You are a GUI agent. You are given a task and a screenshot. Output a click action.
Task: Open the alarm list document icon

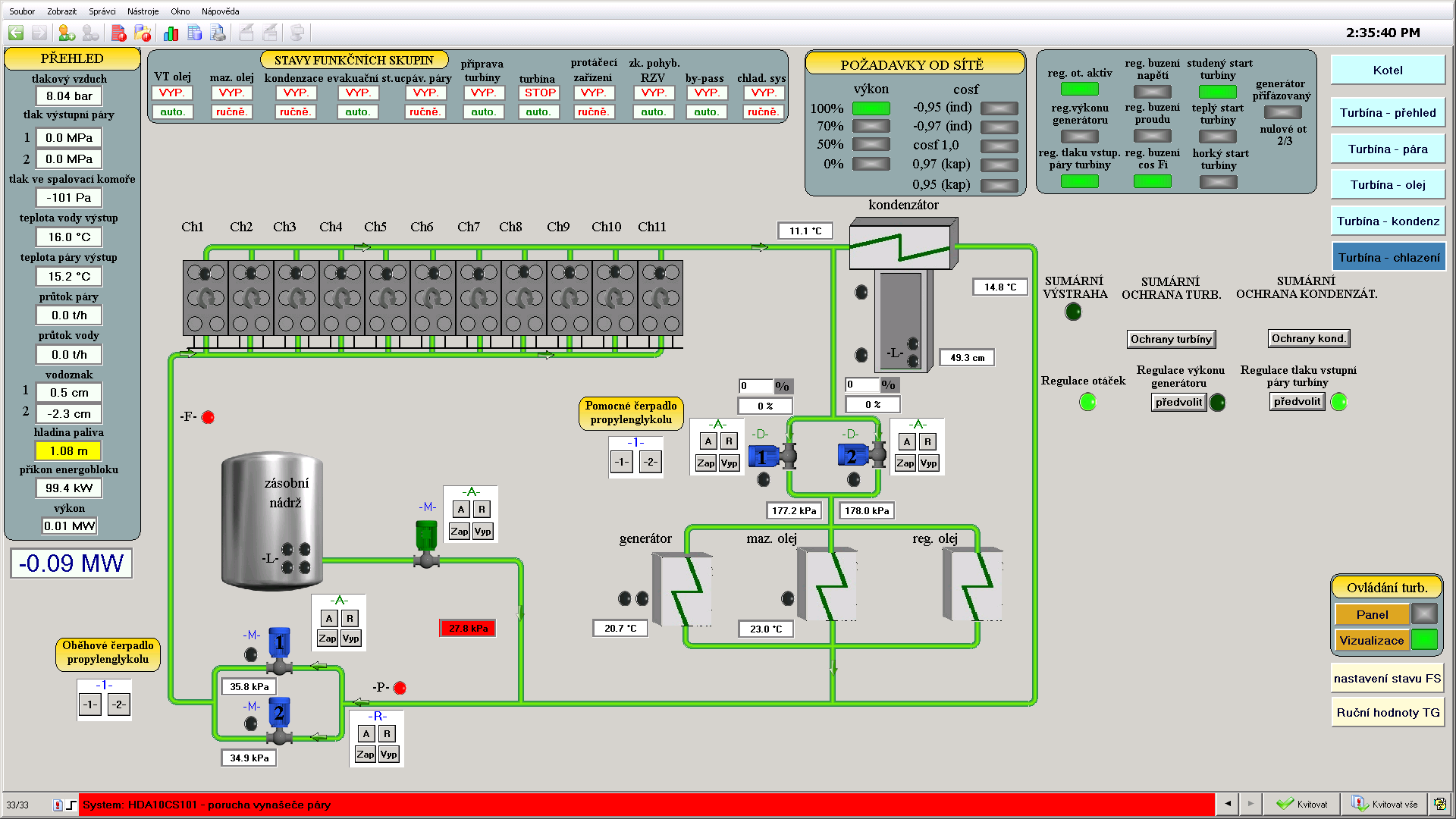(x=118, y=33)
